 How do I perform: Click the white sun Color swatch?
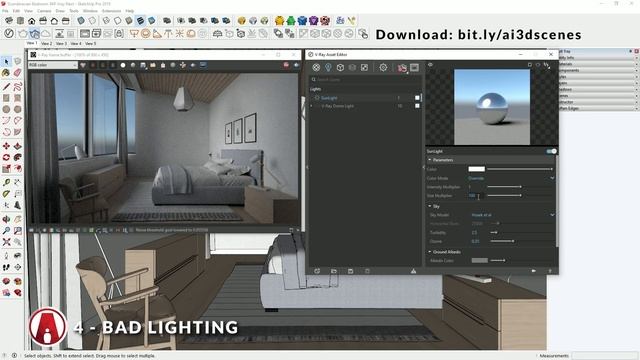(x=476, y=169)
